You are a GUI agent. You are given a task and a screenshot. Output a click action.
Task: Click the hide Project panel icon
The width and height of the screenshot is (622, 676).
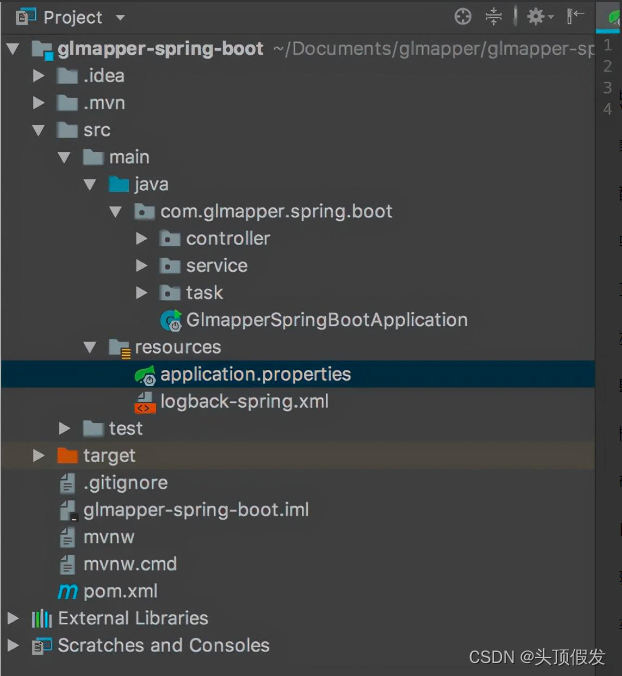tap(575, 17)
